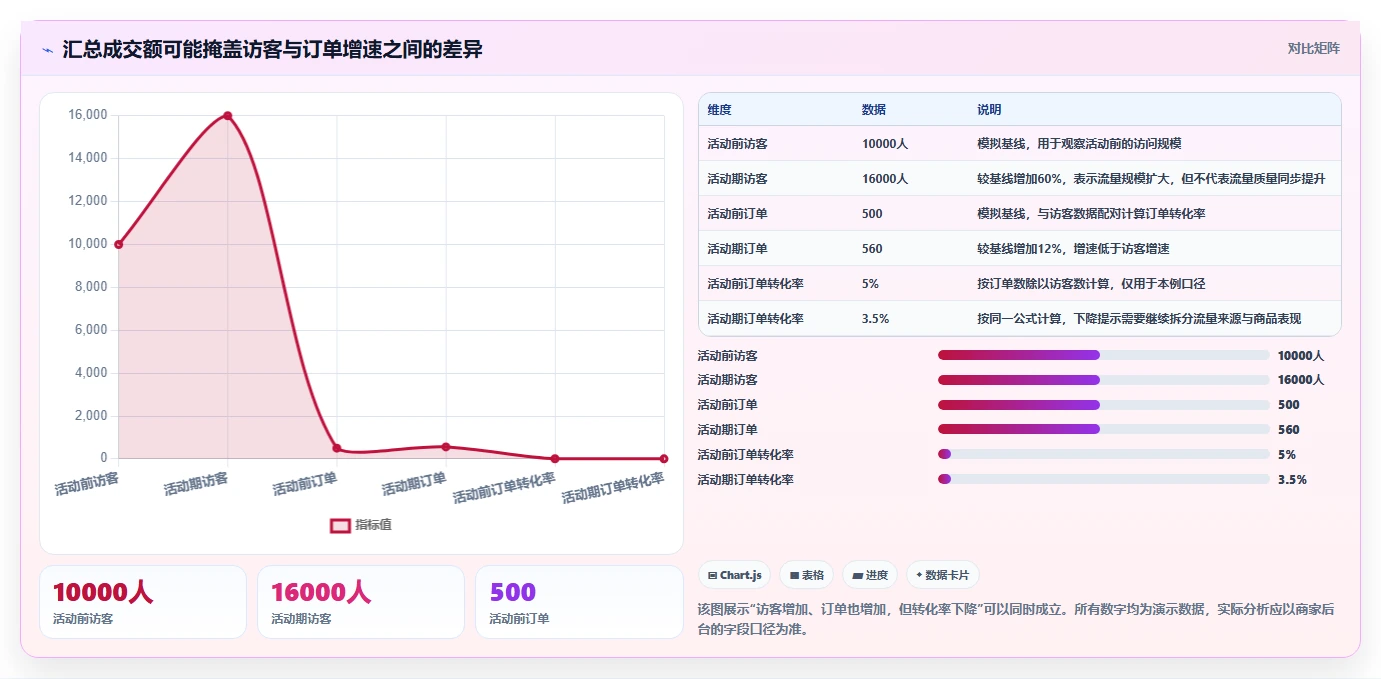The height and width of the screenshot is (679, 1381).
Task: Click table value 16000人 in 数据 column
Action: [885, 179]
